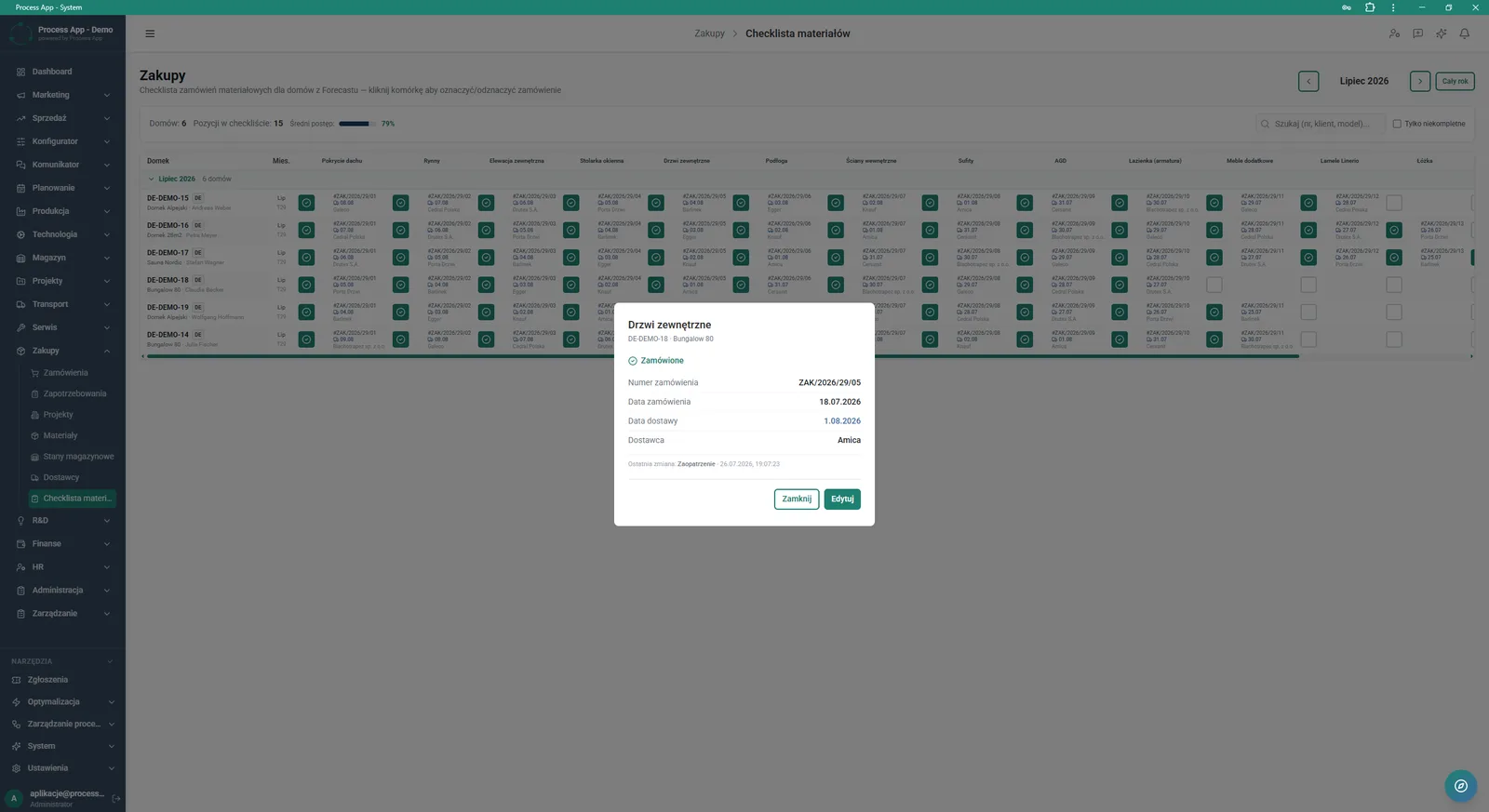This screenshot has width=1489, height=812.
Task: Click the R&D lightbulb icon
Action: pos(20,521)
